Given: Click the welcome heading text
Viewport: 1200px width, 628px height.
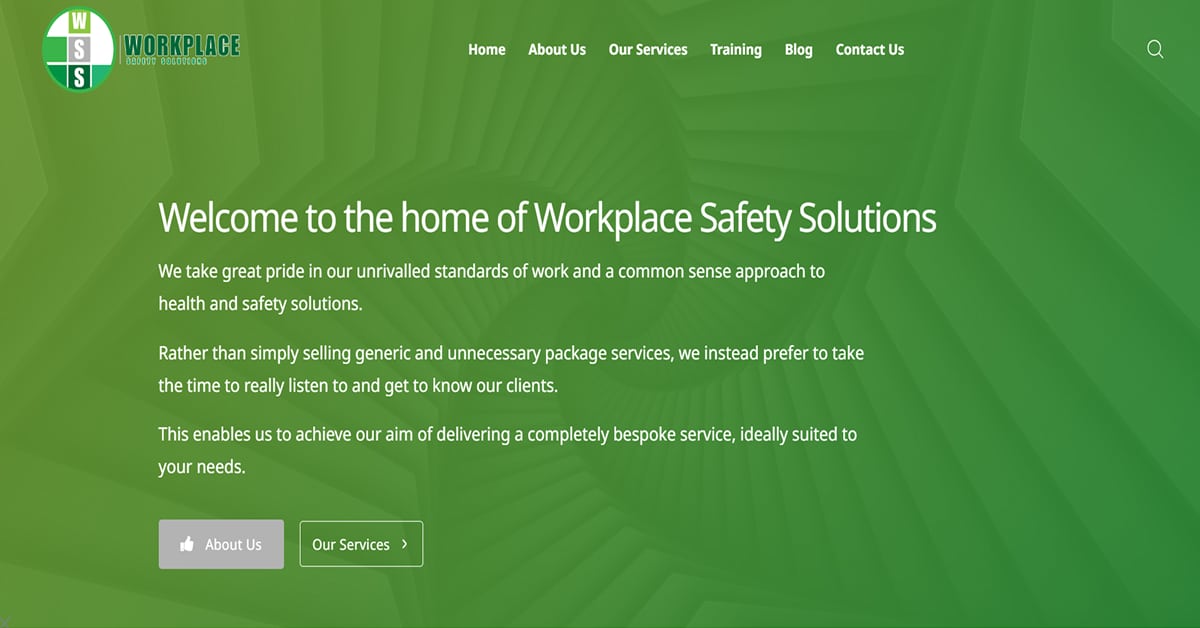Looking at the screenshot, I should tap(547, 218).
